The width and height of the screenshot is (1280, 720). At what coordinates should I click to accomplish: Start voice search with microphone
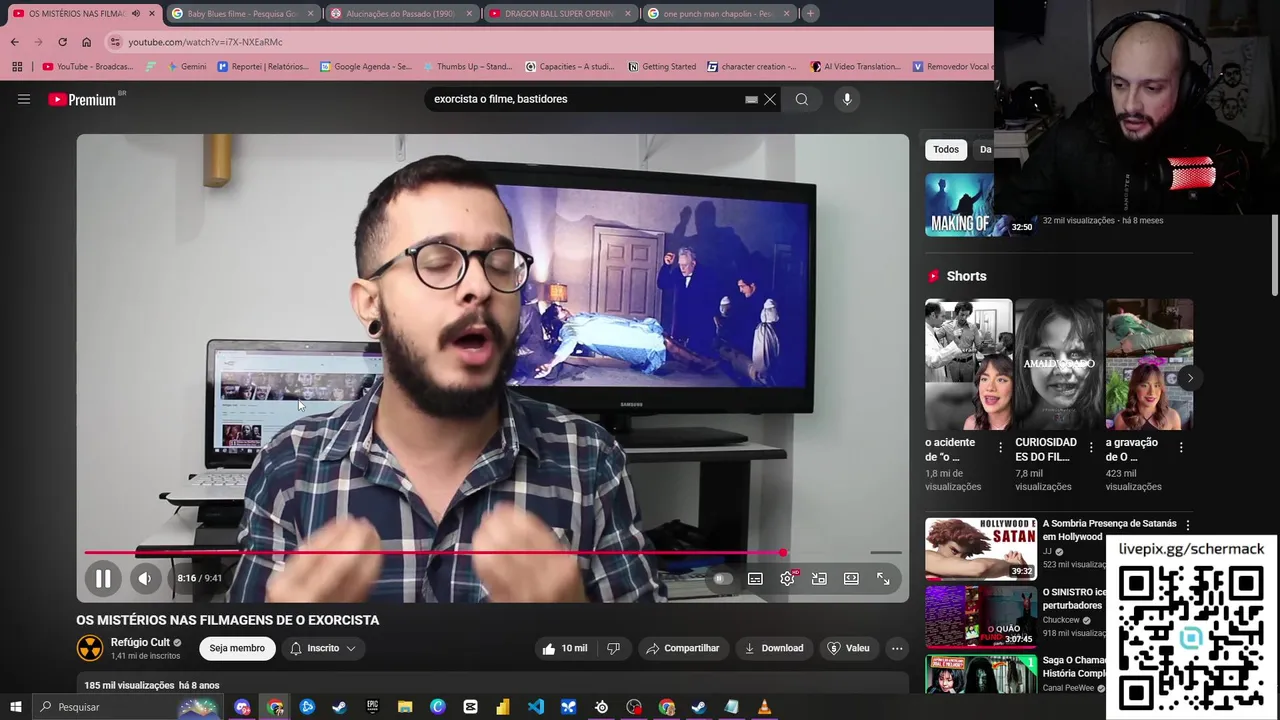click(x=847, y=99)
